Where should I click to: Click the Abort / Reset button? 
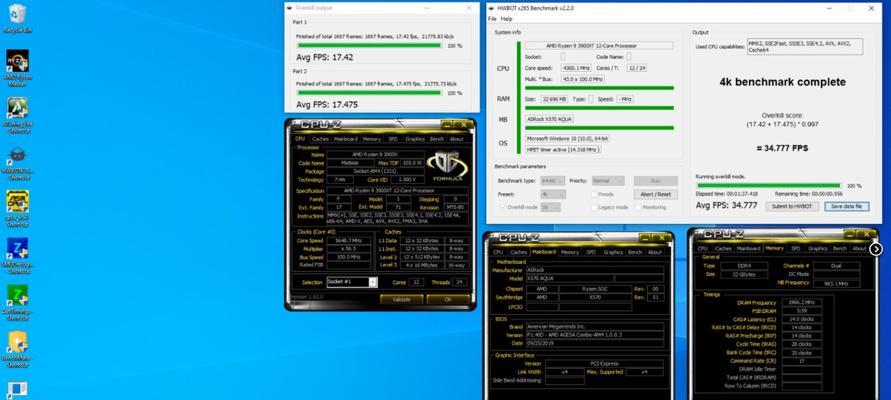click(x=655, y=194)
